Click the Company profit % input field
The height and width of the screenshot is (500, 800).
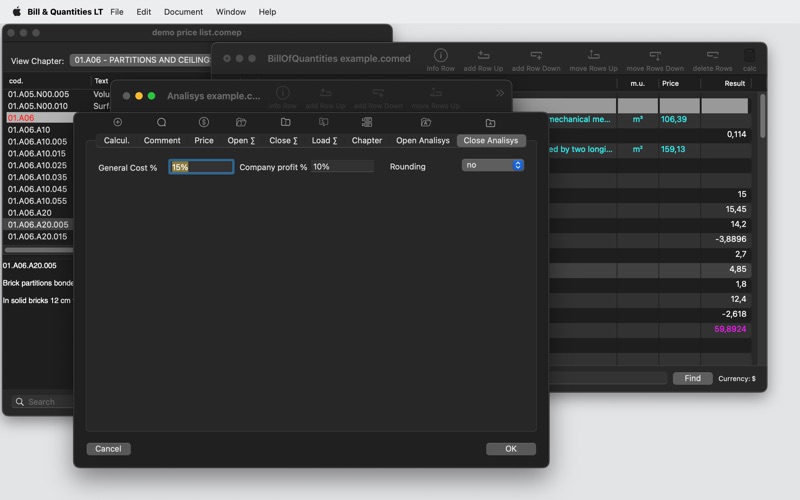click(342, 166)
